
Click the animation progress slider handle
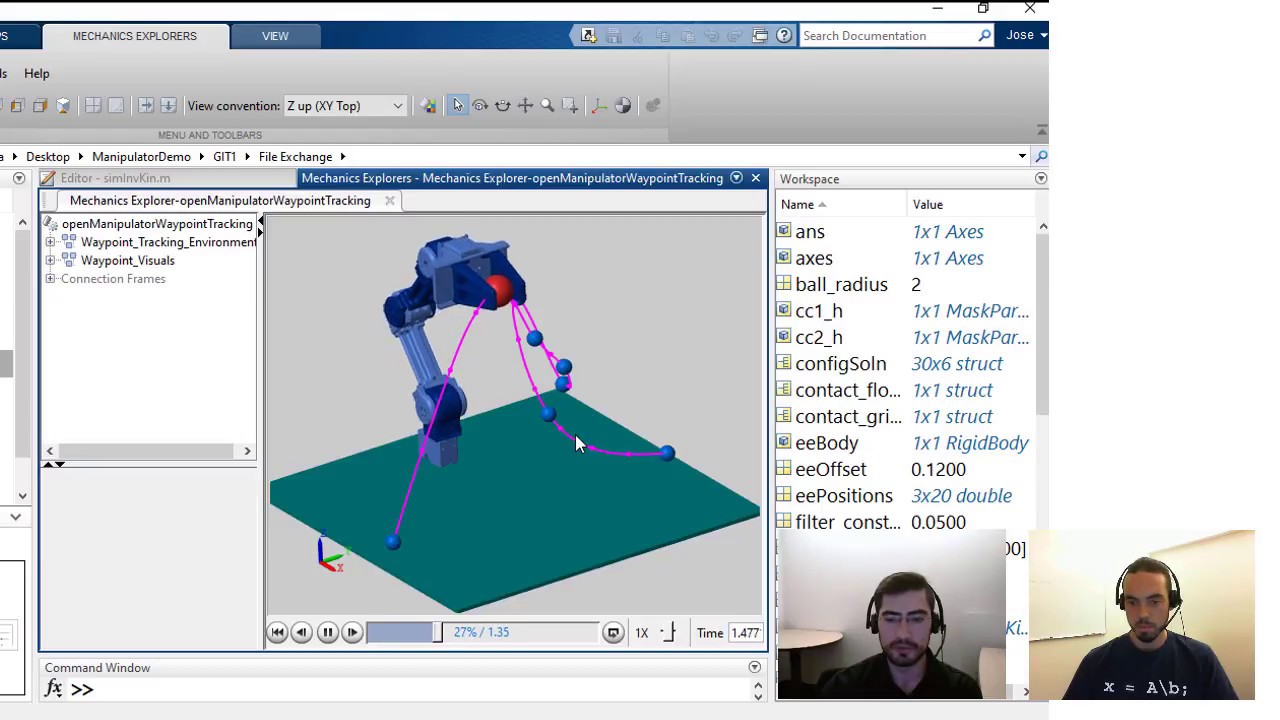pos(437,632)
